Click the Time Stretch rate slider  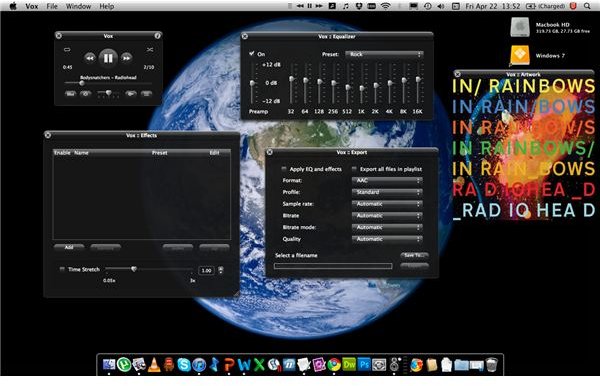[149, 269]
